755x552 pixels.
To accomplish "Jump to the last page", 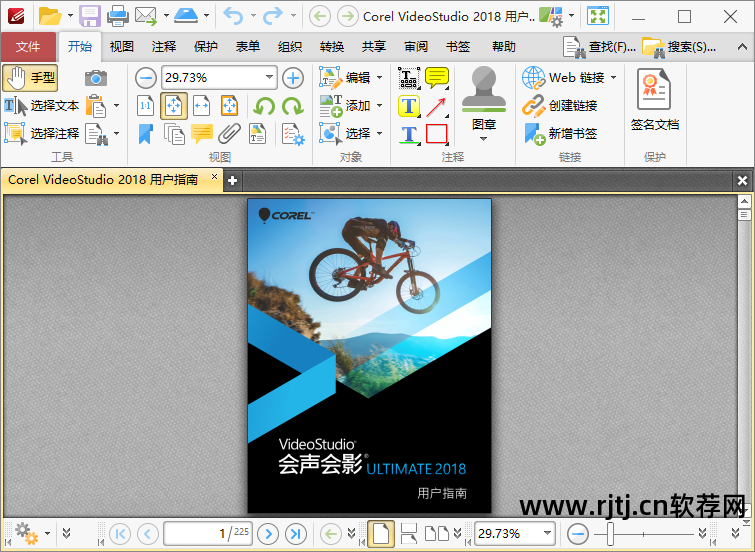I will 296,534.
